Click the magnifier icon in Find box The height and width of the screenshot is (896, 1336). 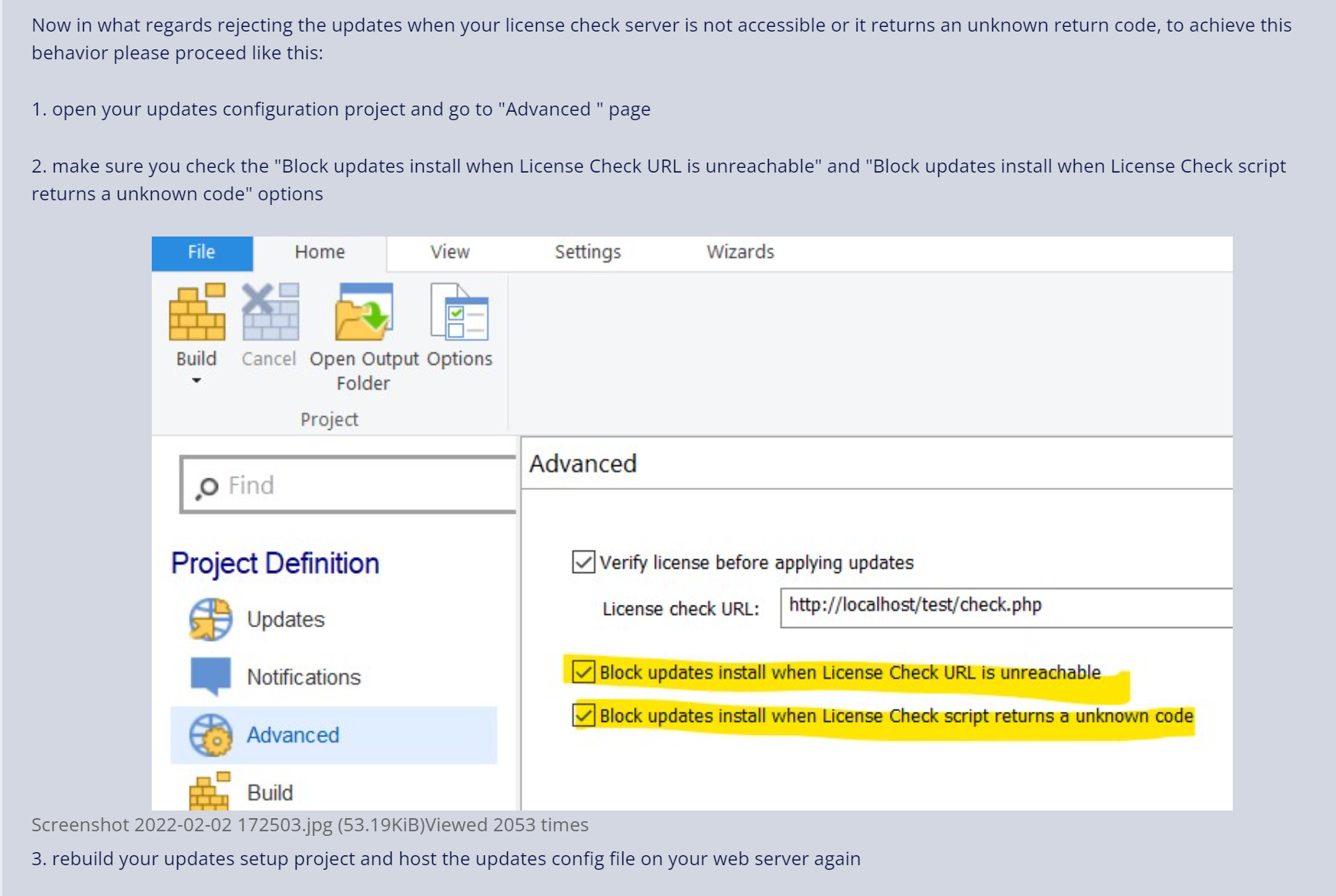(x=206, y=487)
